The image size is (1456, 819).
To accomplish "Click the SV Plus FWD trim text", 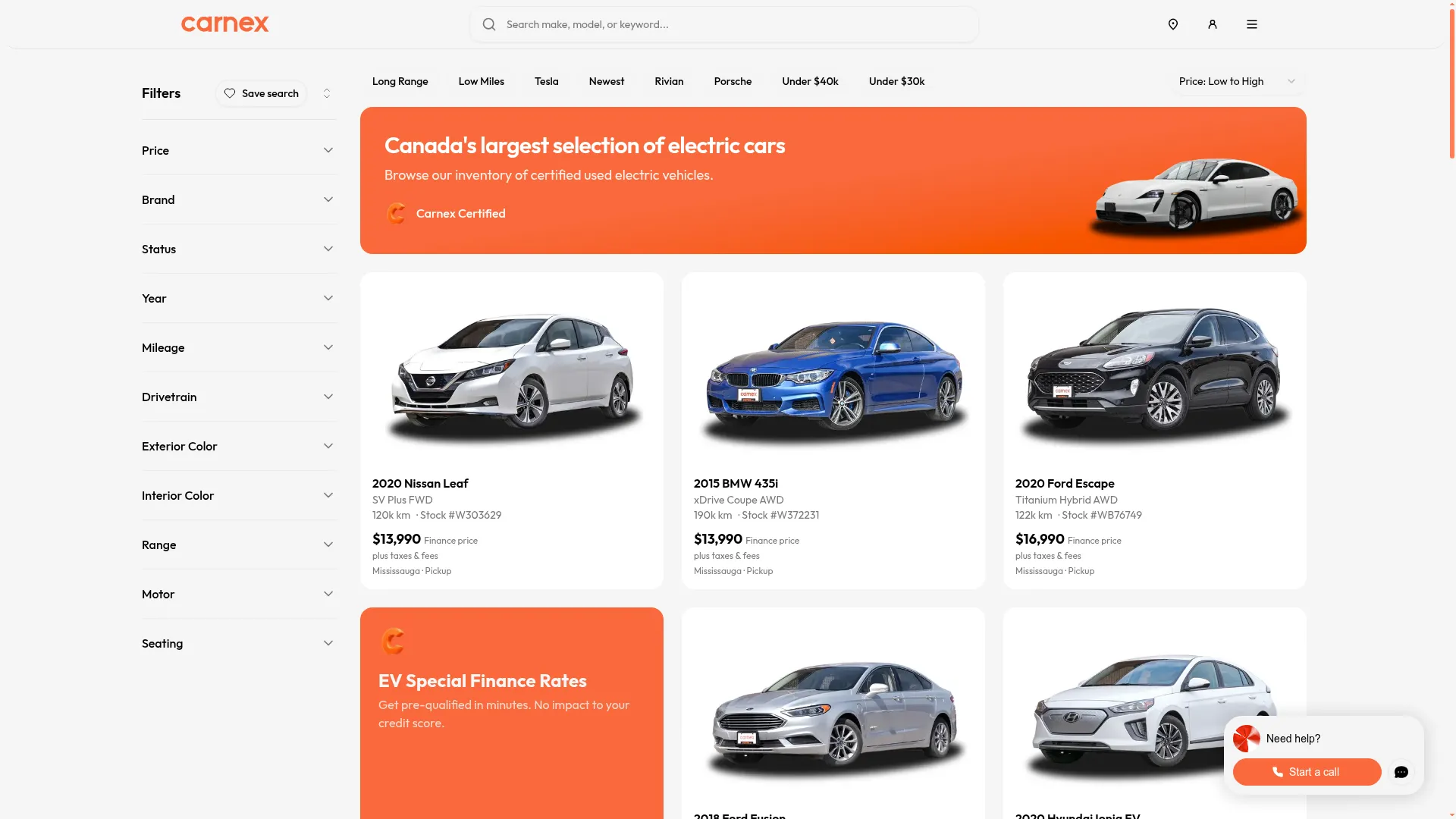I will [x=403, y=500].
